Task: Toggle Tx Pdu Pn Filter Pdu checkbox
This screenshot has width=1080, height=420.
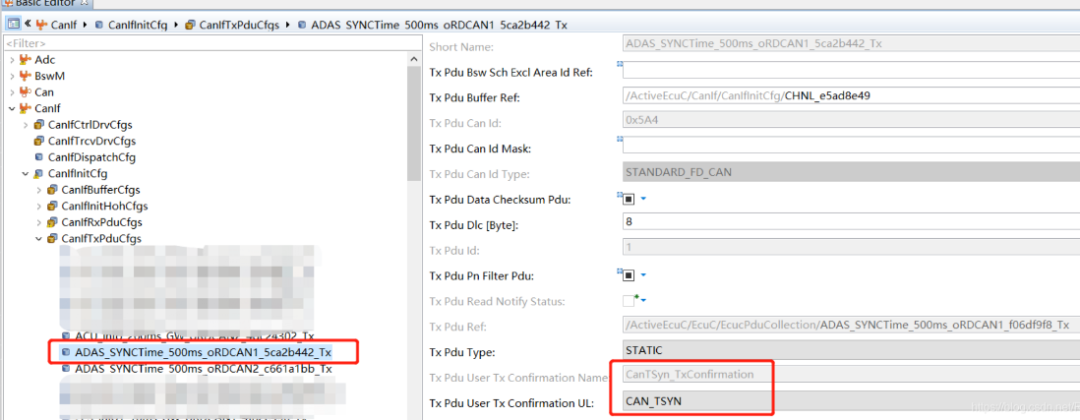Action: 628,275
